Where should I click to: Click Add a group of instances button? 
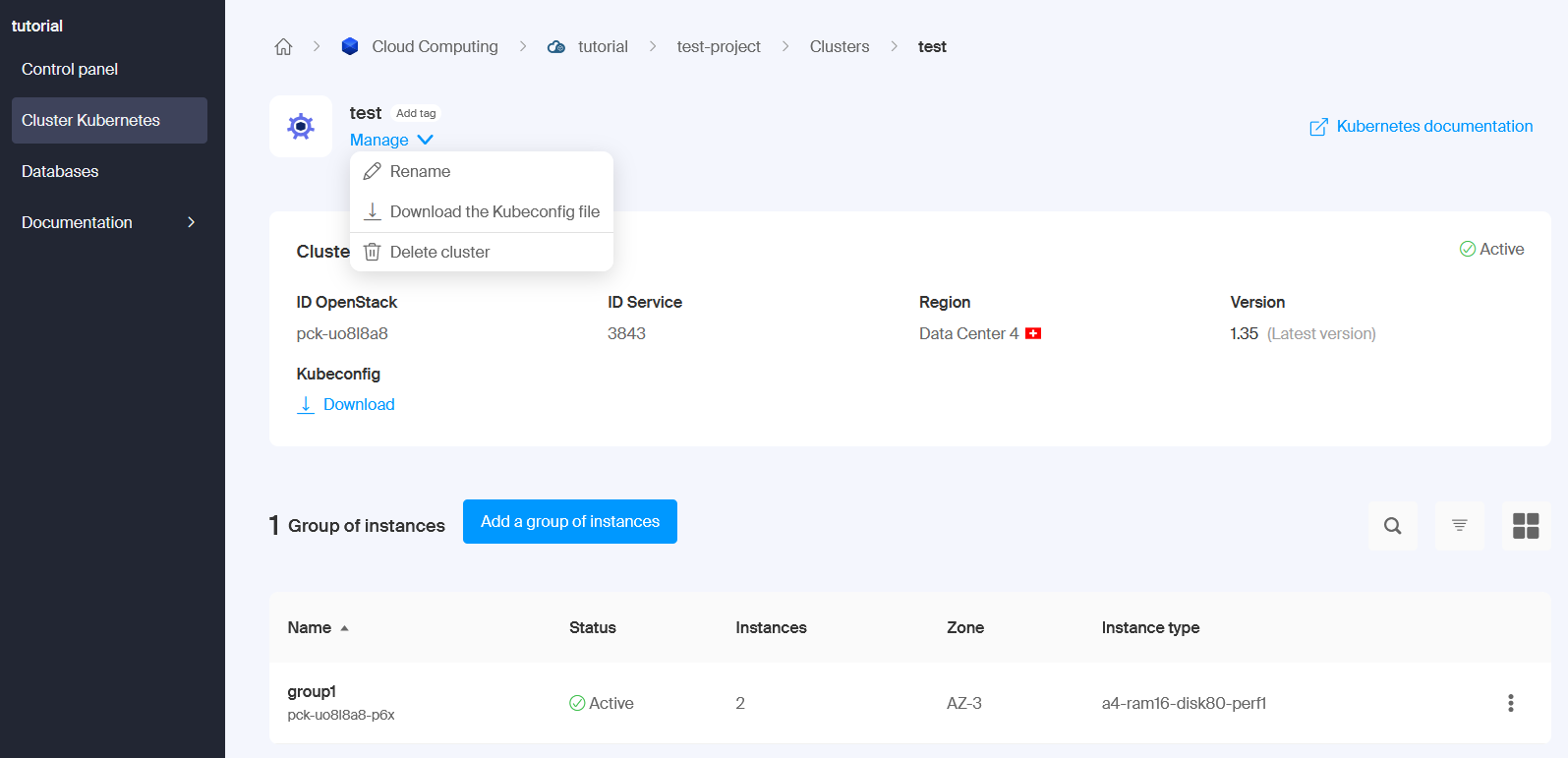pyautogui.click(x=570, y=521)
